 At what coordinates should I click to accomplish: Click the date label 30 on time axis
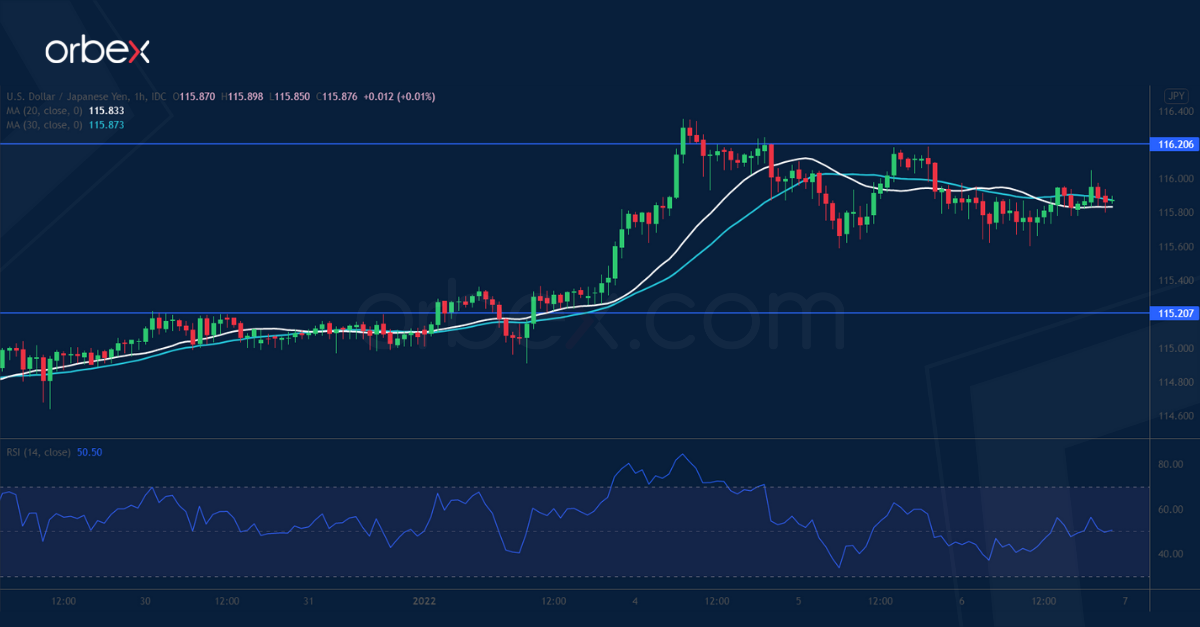146,601
